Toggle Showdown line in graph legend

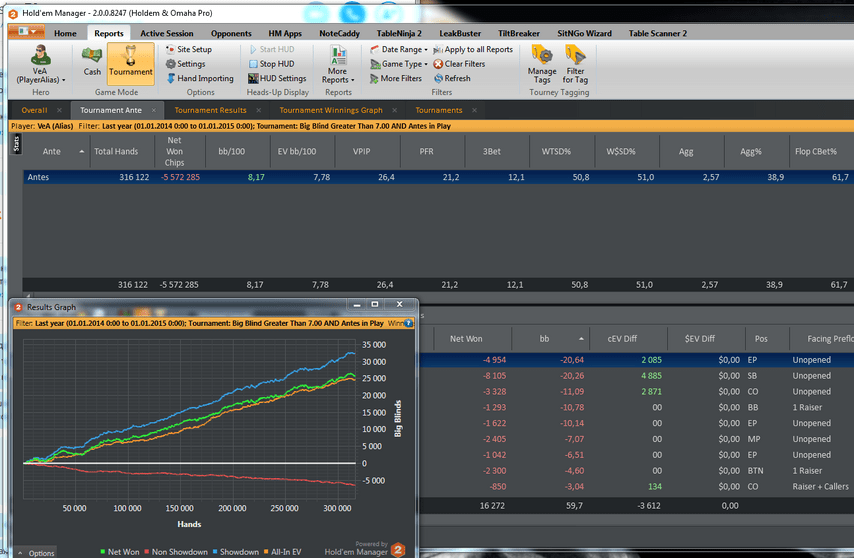[235, 551]
